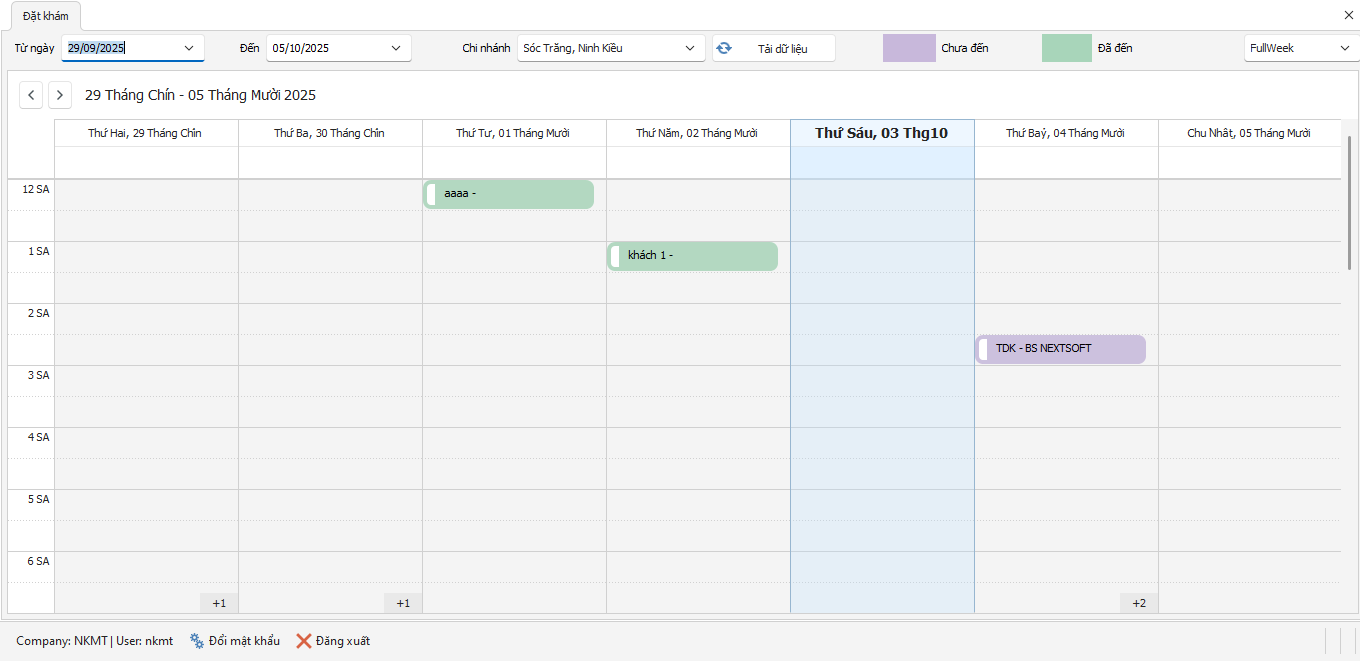This screenshot has width=1360, height=661.
Task: Expand the +2 more appointments on Saturday
Action: click(1138, 603)
